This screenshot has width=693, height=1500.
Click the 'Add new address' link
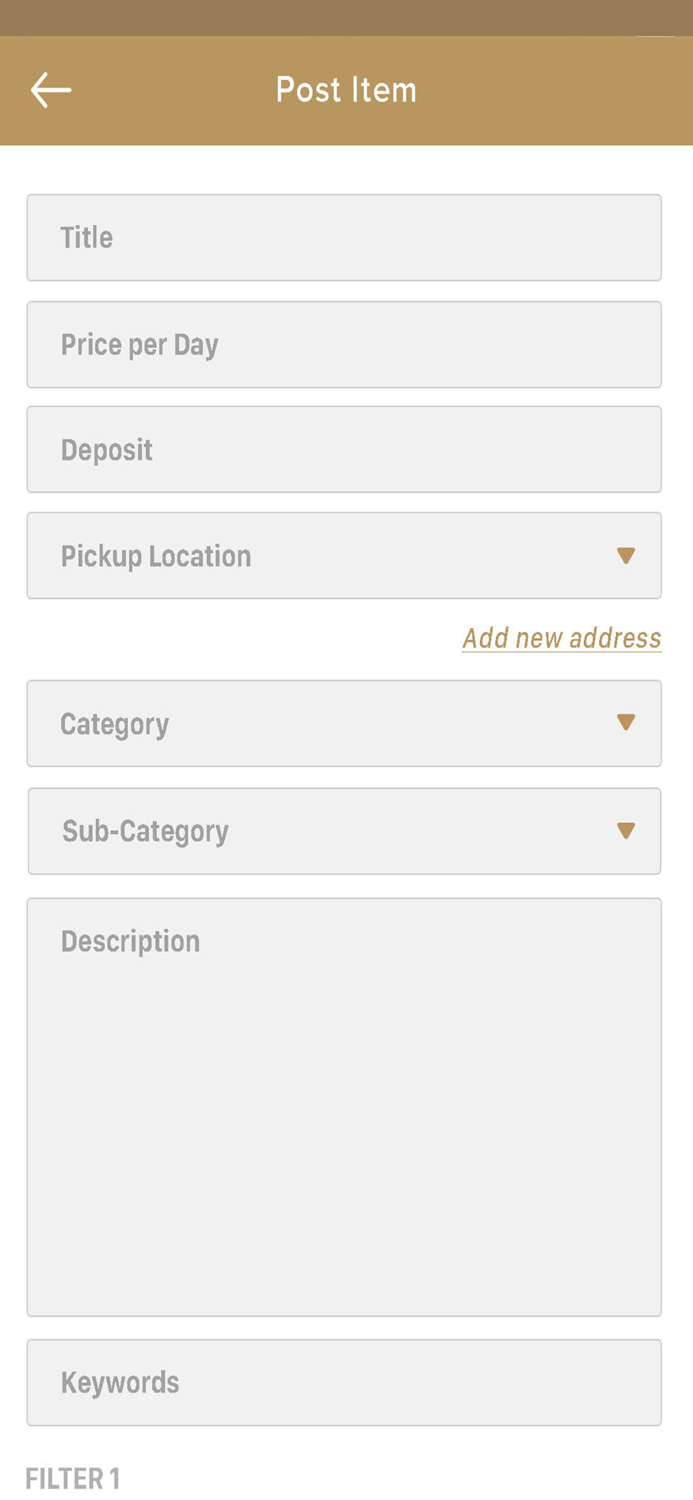(561, 638)
